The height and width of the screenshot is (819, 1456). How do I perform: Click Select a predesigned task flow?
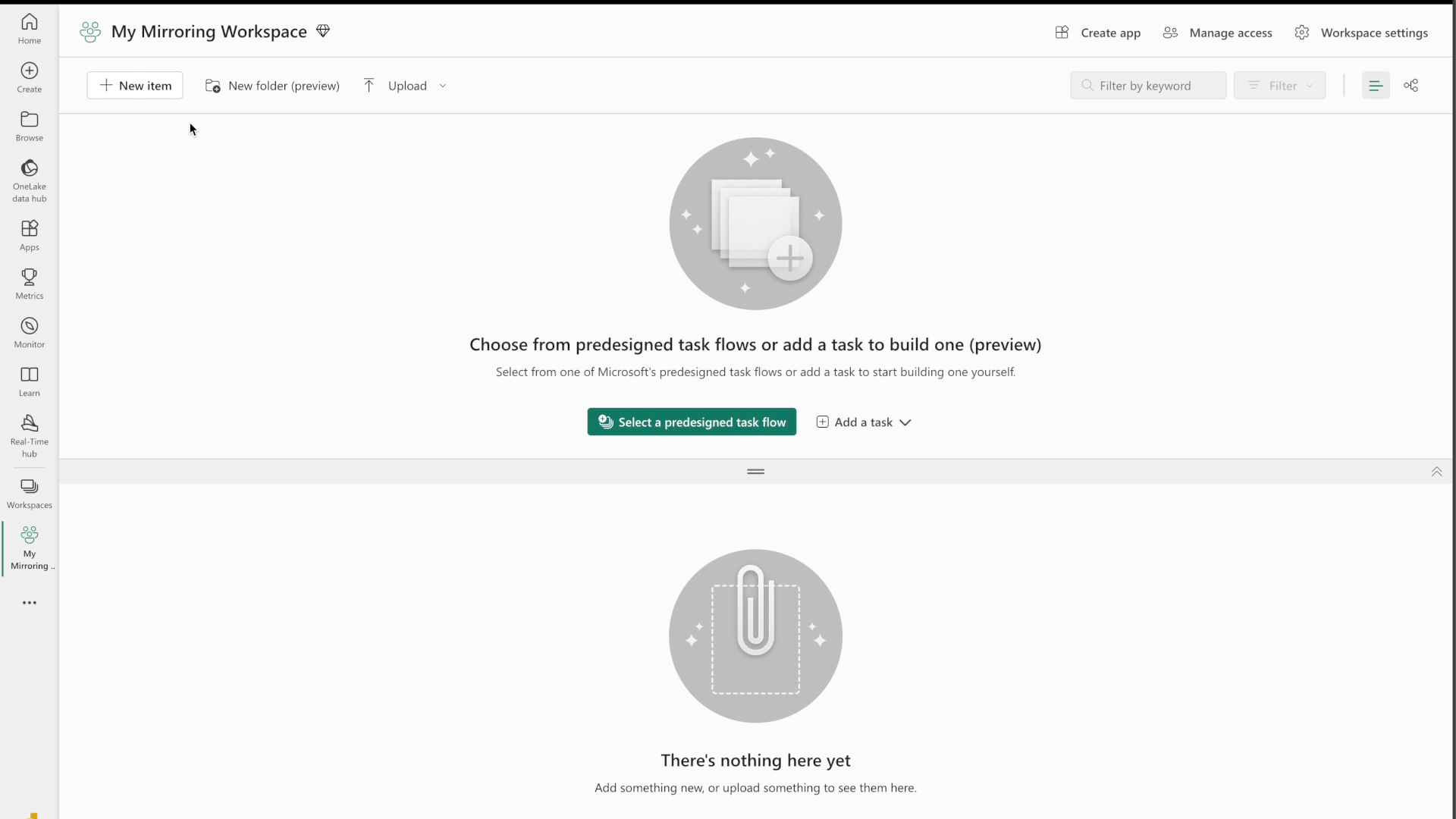[692, 422]
